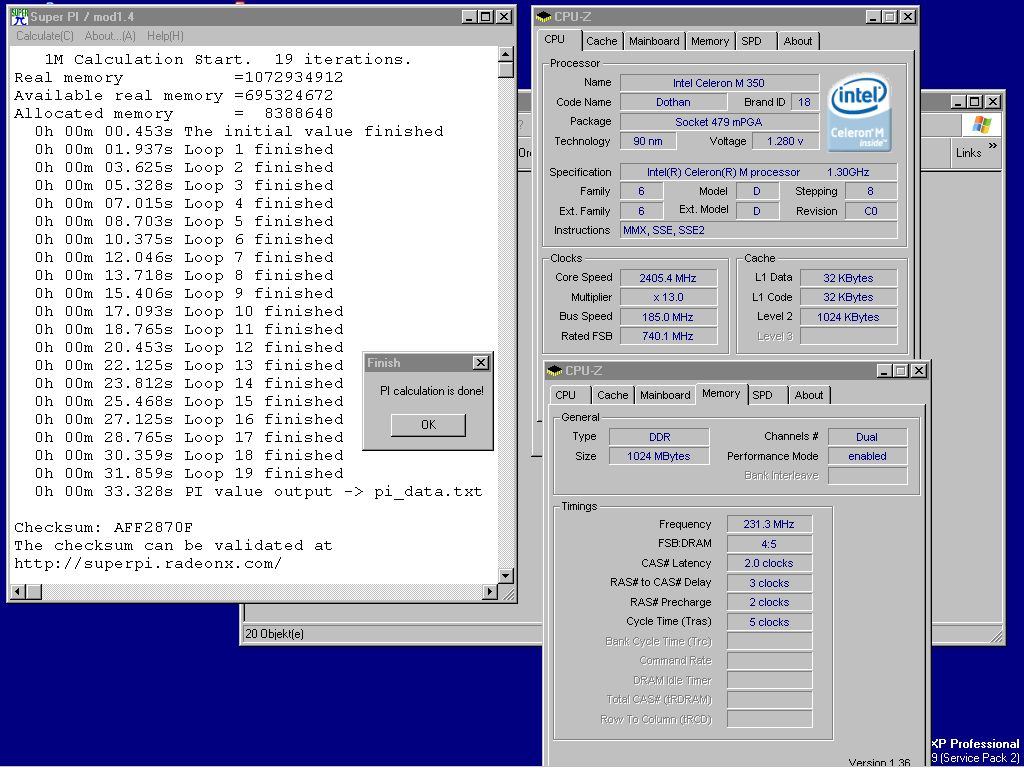Click the Intel Celeron M logo
1024x768 pixels.
857,112
